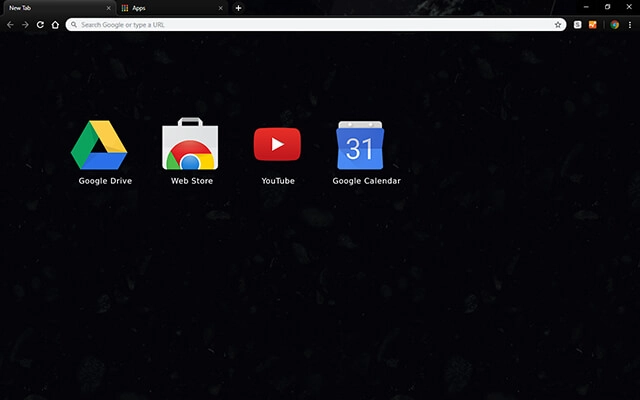Restore down the Chrome window
The image size is (640, 400).
(x=607, y=7)
